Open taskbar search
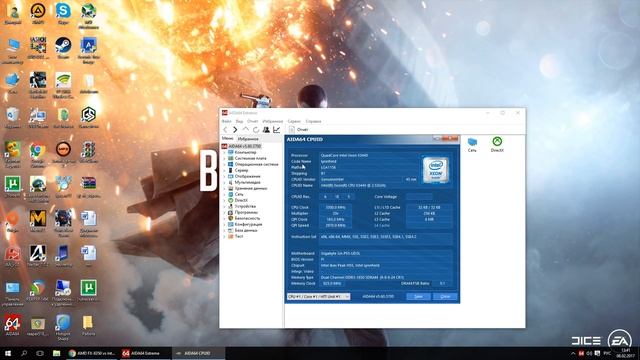 pos(24,353)
